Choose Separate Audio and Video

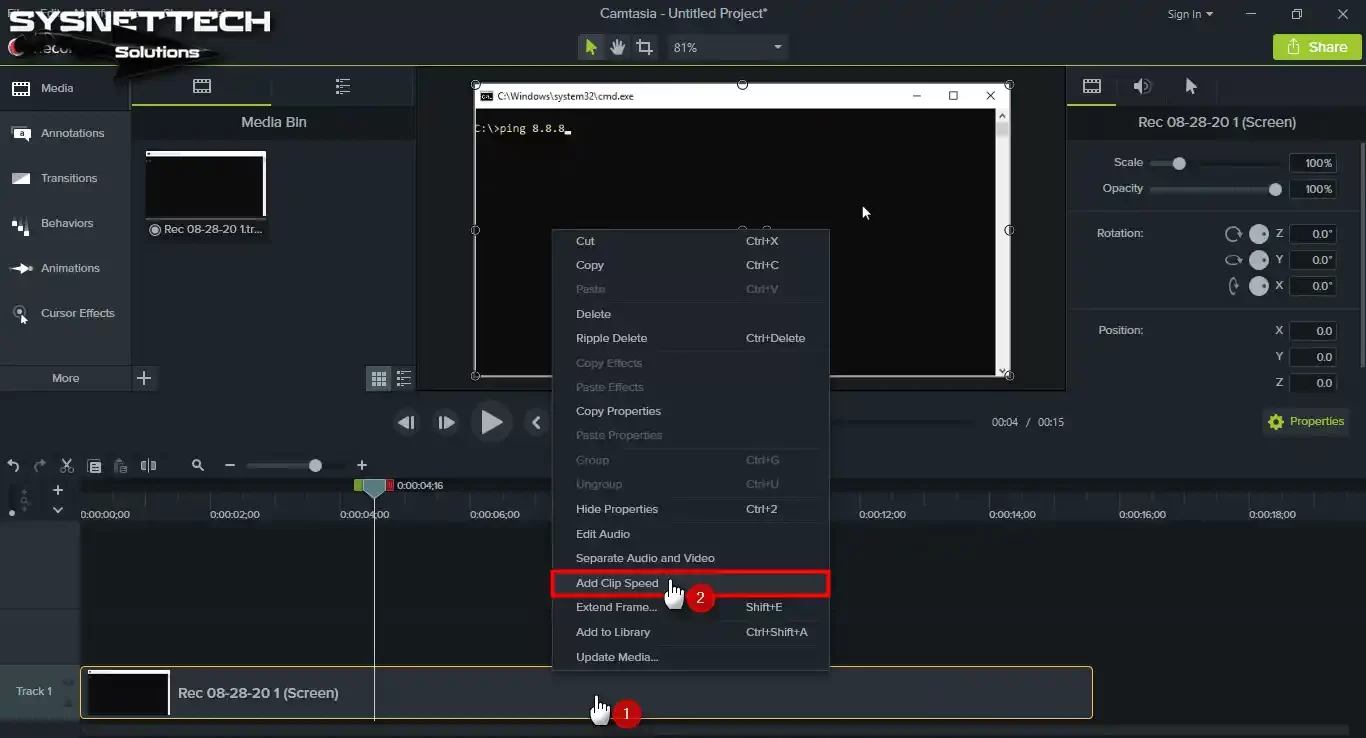(x=690, y=558)
